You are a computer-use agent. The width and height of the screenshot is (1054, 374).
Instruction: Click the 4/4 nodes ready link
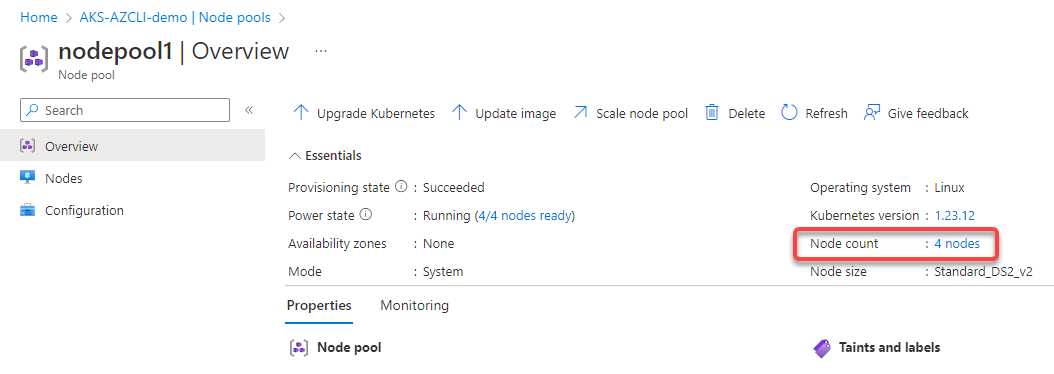coord(524,216)
